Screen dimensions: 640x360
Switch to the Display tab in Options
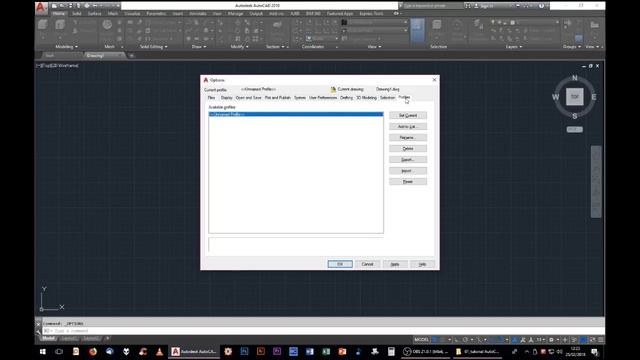[227, 98]
